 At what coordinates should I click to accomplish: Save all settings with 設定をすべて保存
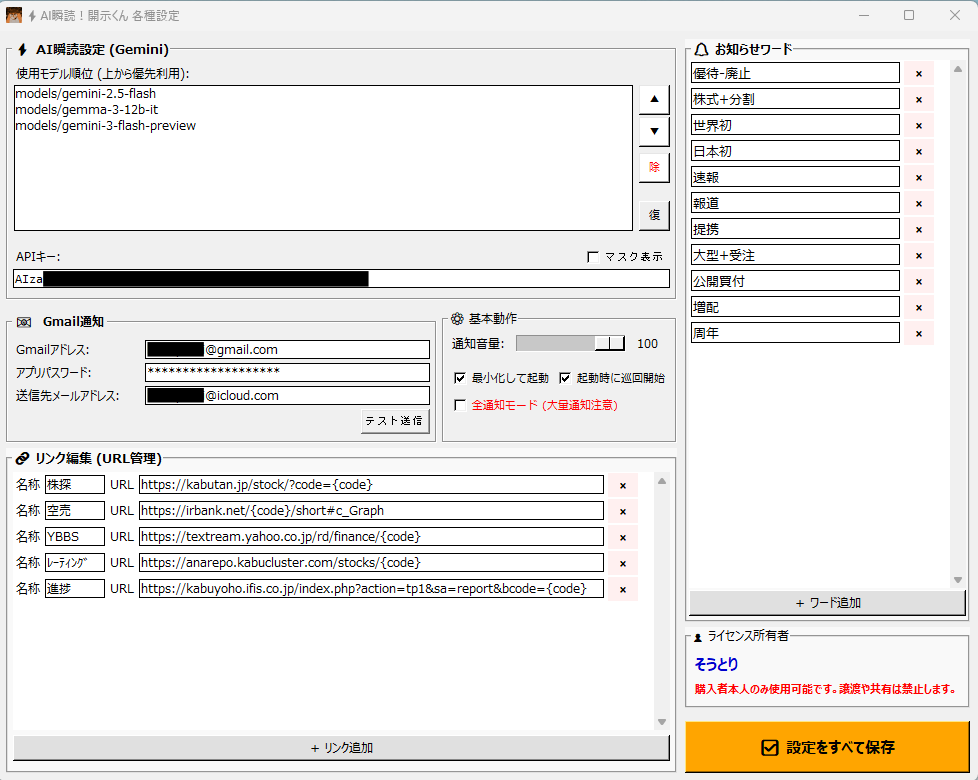(828, 747)
